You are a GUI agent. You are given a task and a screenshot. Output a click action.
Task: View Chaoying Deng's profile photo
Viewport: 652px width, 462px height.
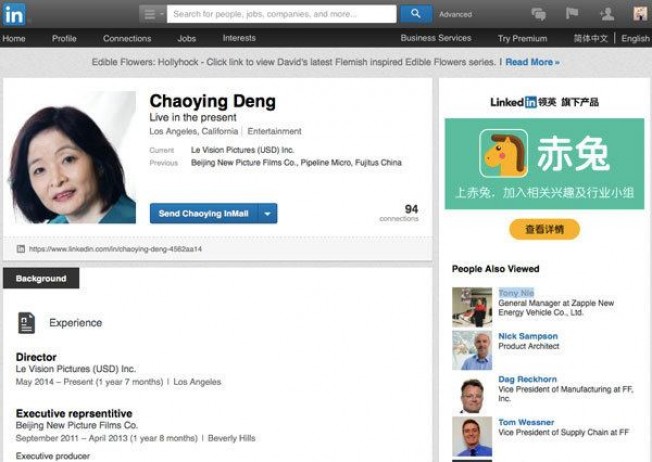[x=72, y=158]
